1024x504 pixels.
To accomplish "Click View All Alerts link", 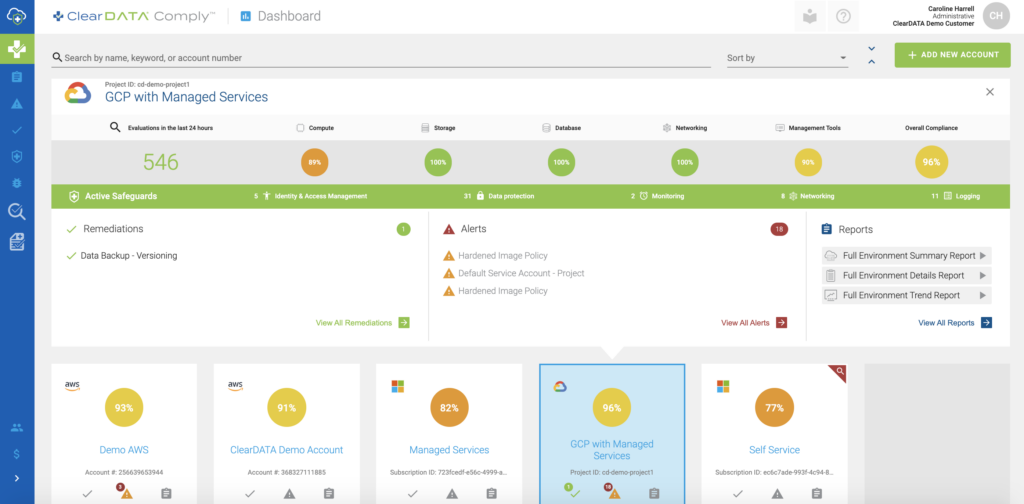I will click(x=754, y=323).
